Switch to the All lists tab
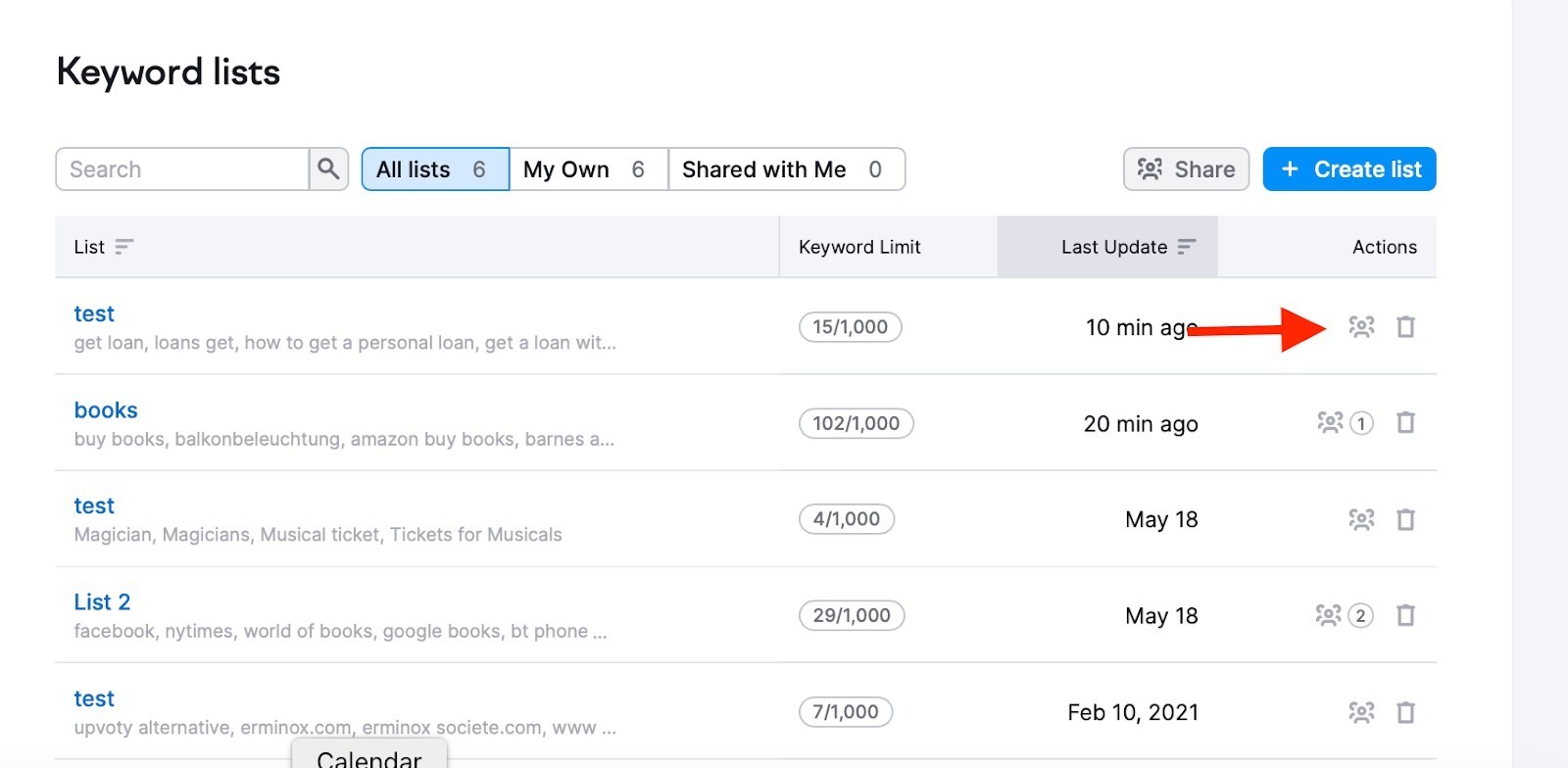 434,169
